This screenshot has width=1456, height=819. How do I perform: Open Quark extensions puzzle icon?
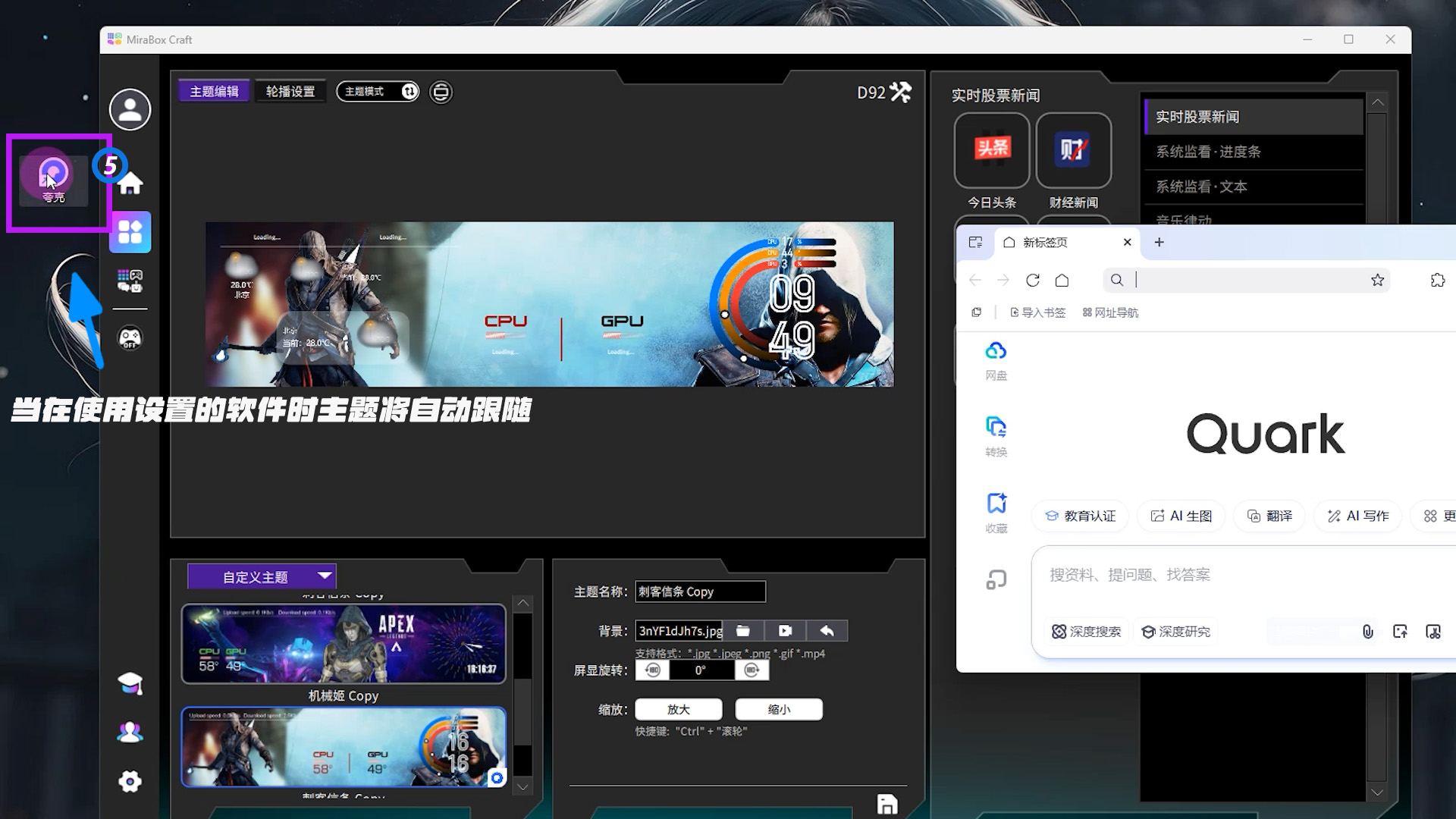(1438, 280)
